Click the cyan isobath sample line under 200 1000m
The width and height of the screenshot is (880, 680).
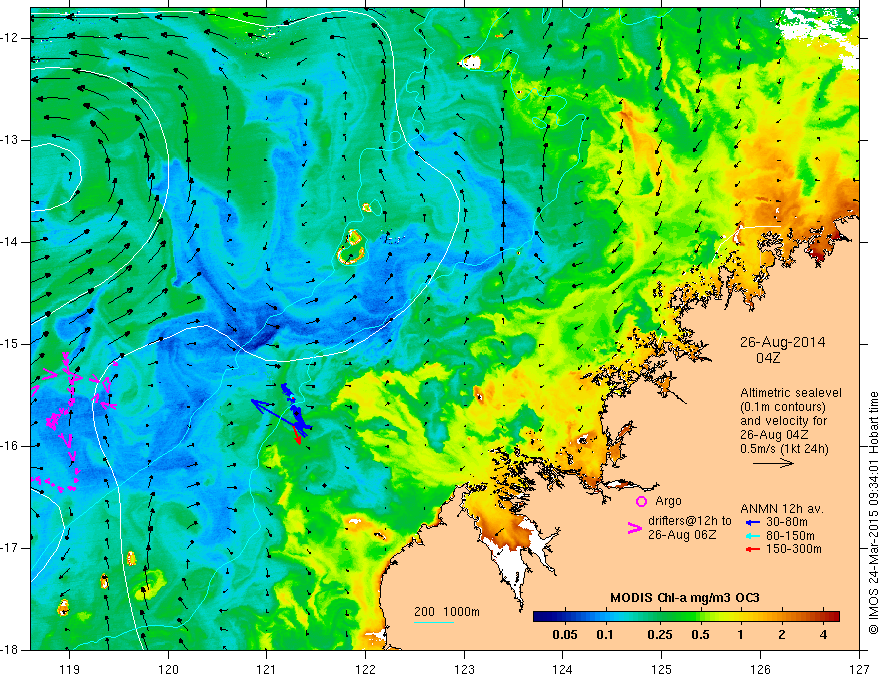434,622
